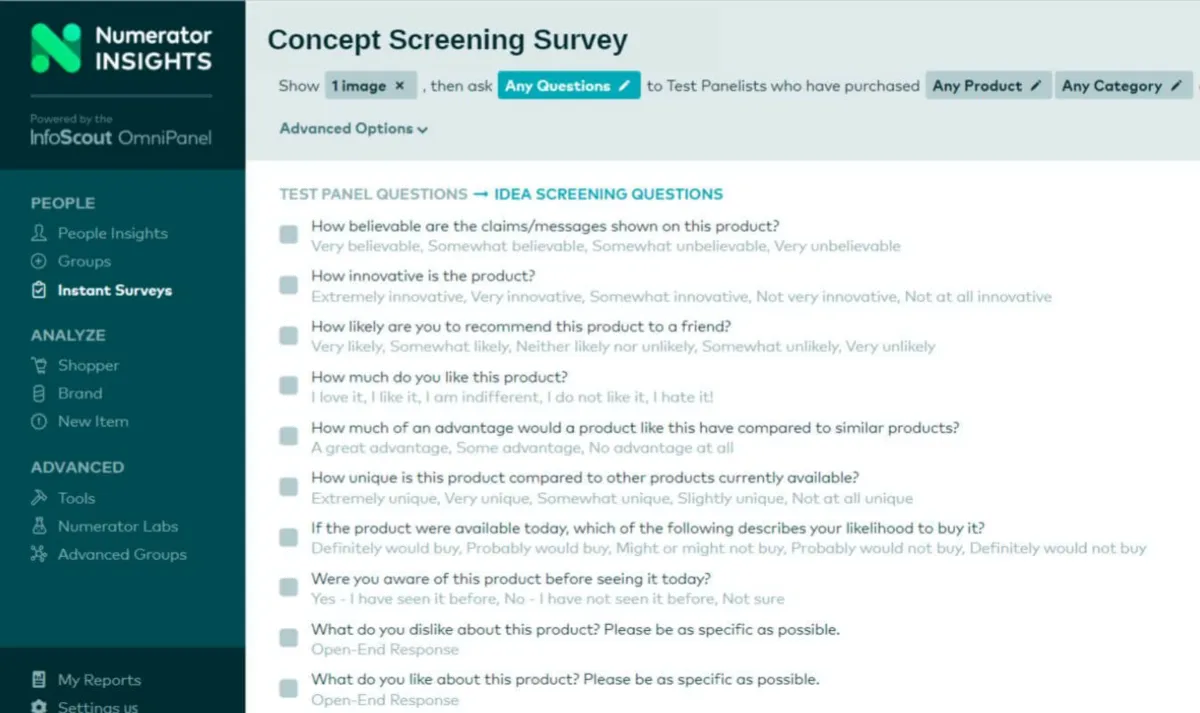
Task: Click the People Insights sidebar icon
Action: [39, 233]
